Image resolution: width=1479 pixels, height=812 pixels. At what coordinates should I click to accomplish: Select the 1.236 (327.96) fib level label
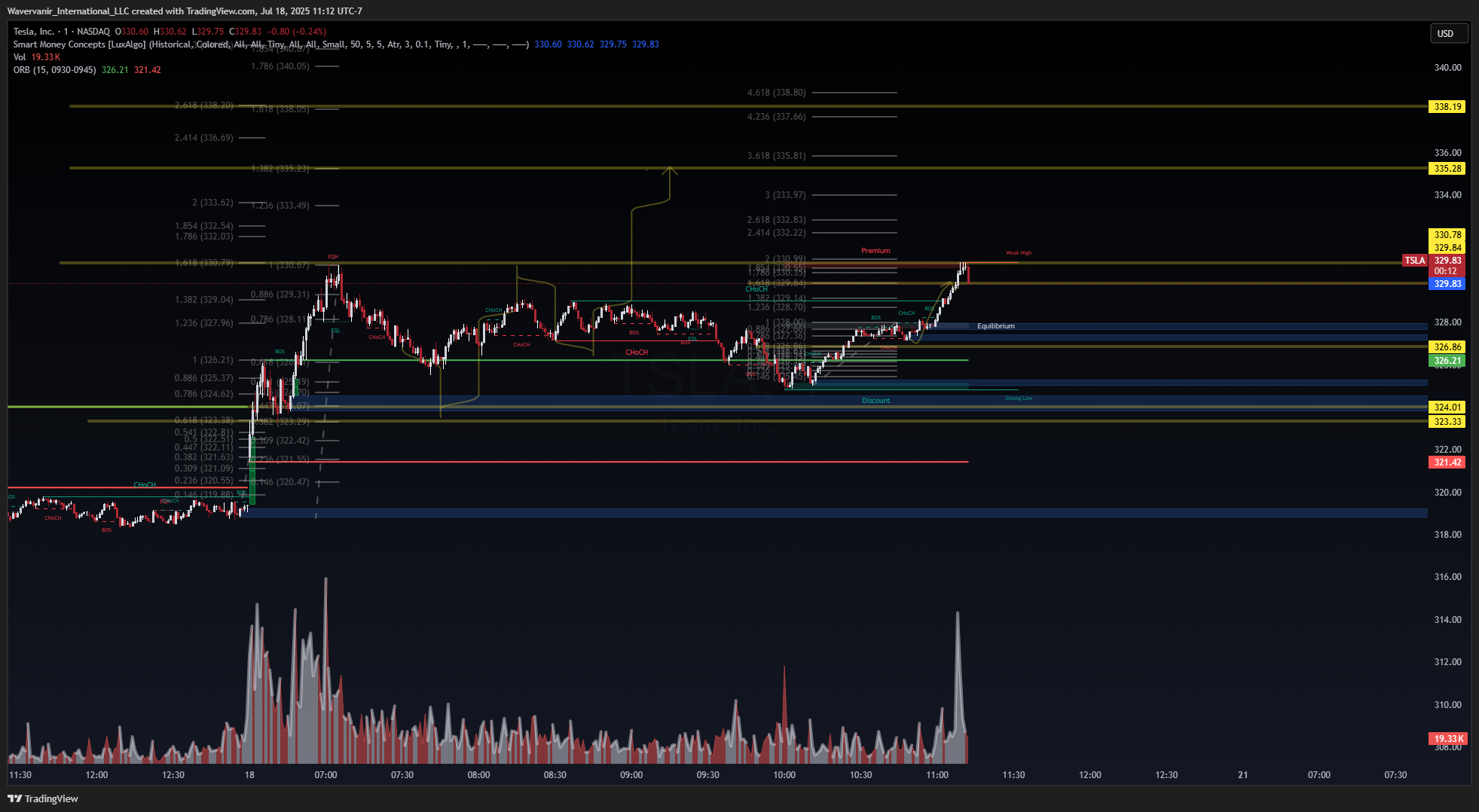point(203,323)
